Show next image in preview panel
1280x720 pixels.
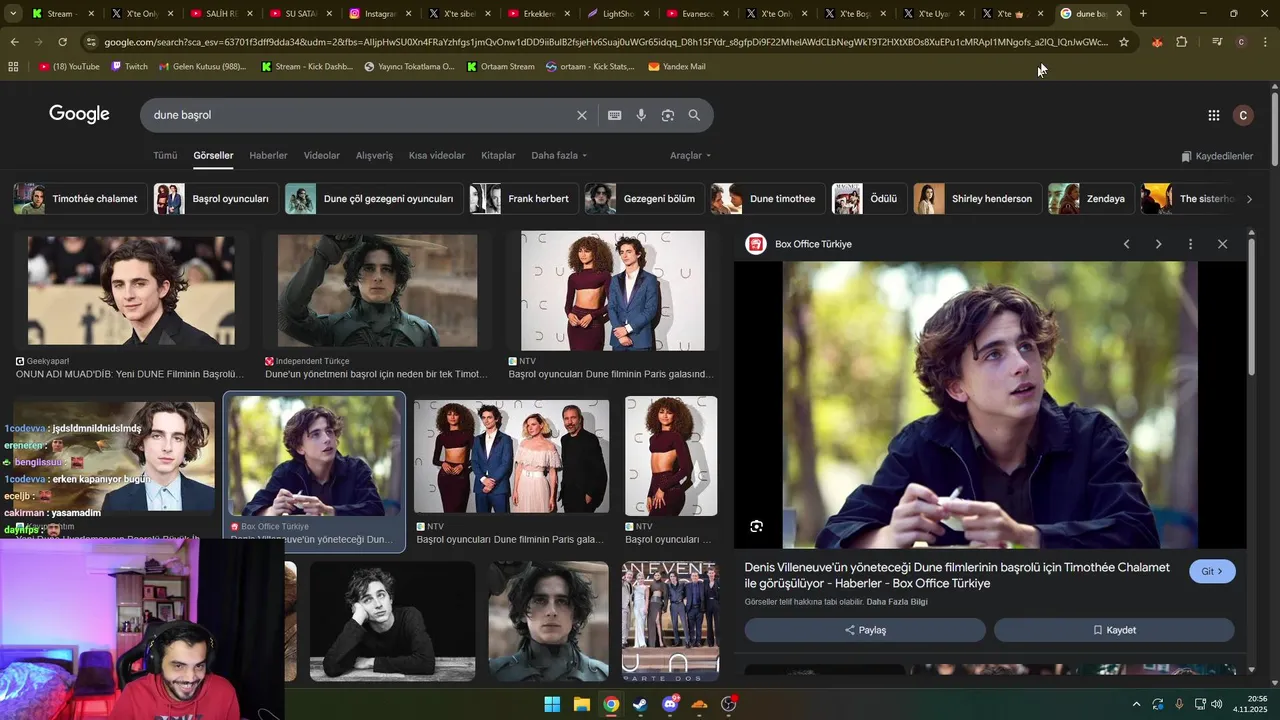click(x=1158, y=244)
